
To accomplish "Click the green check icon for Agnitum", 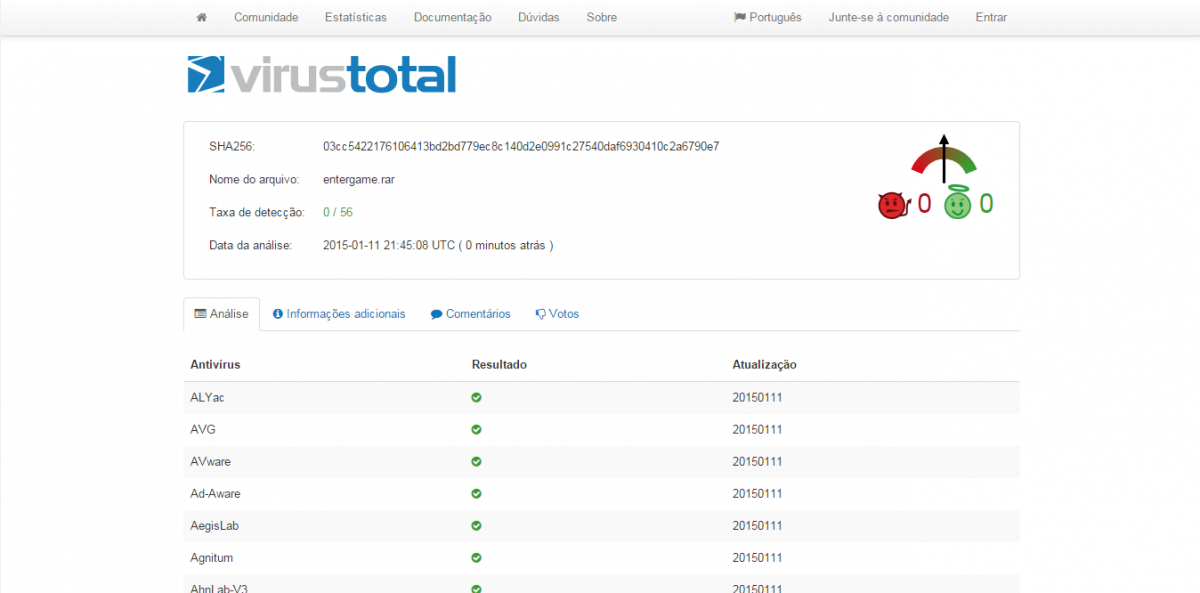I will [476, 557].
